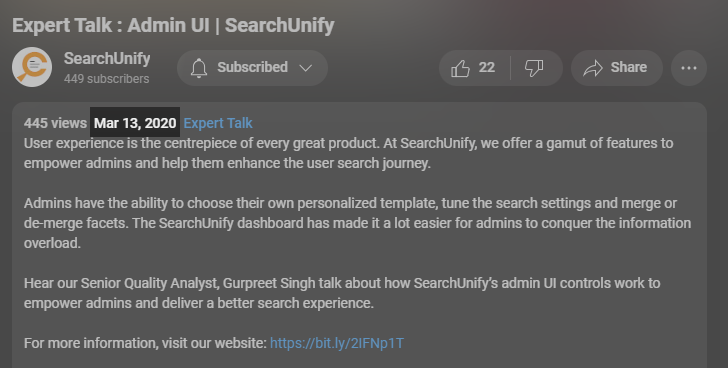Open the bit.ly website link
Screen dimensions: 728x368
pos(337,343)
